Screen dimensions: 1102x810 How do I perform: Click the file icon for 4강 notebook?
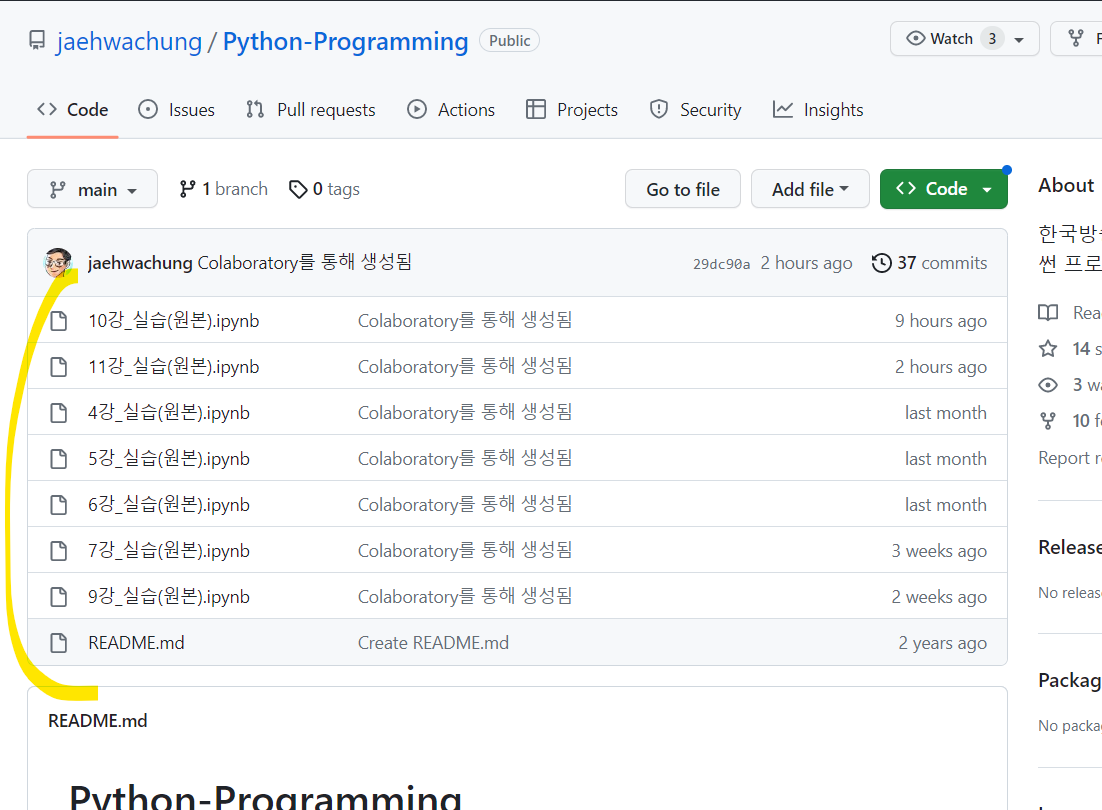tap(59, 413)
